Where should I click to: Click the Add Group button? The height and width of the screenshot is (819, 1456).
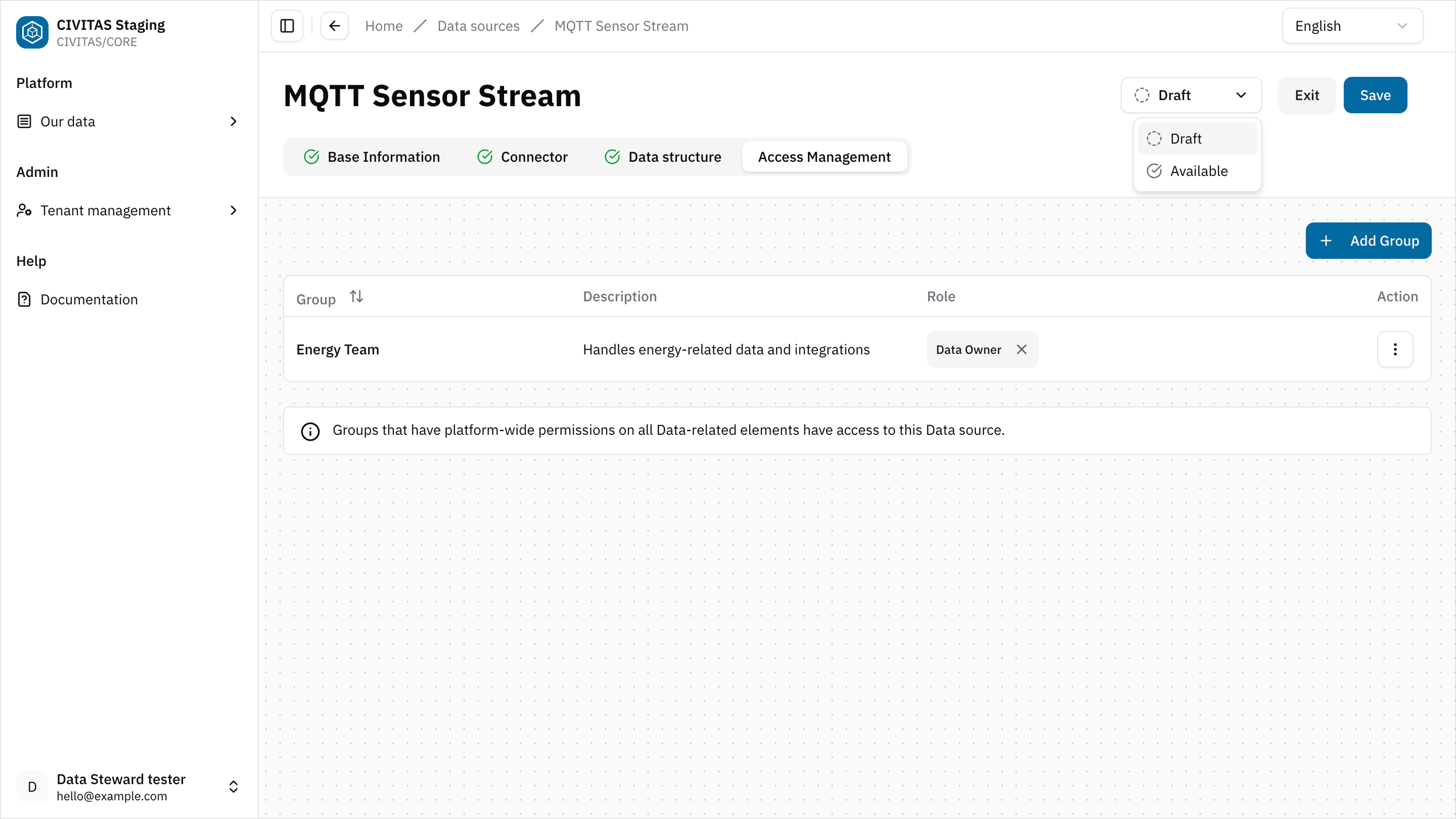pos(1369,240)
